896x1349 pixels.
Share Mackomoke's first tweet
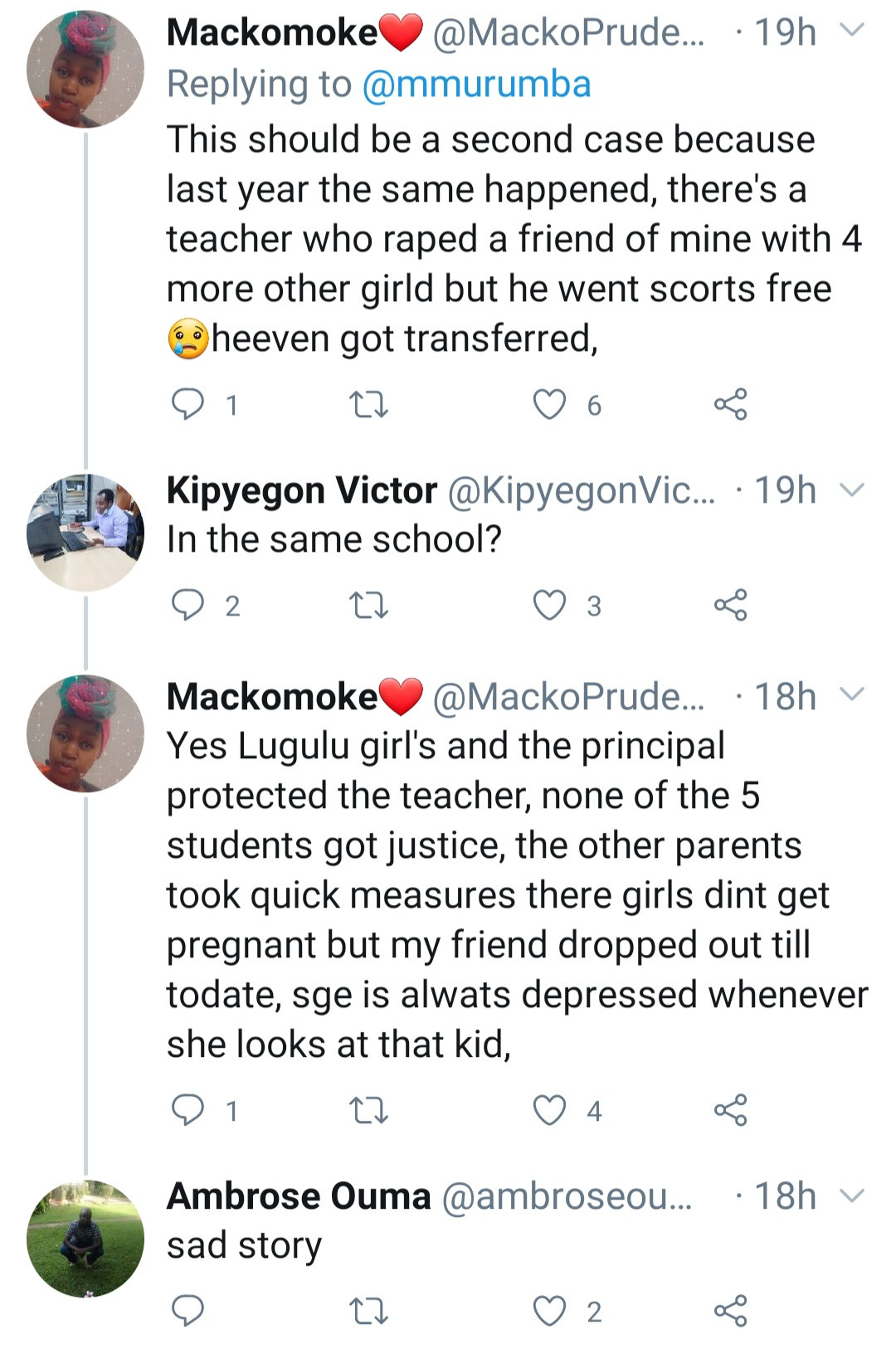[x=730, y=404]
